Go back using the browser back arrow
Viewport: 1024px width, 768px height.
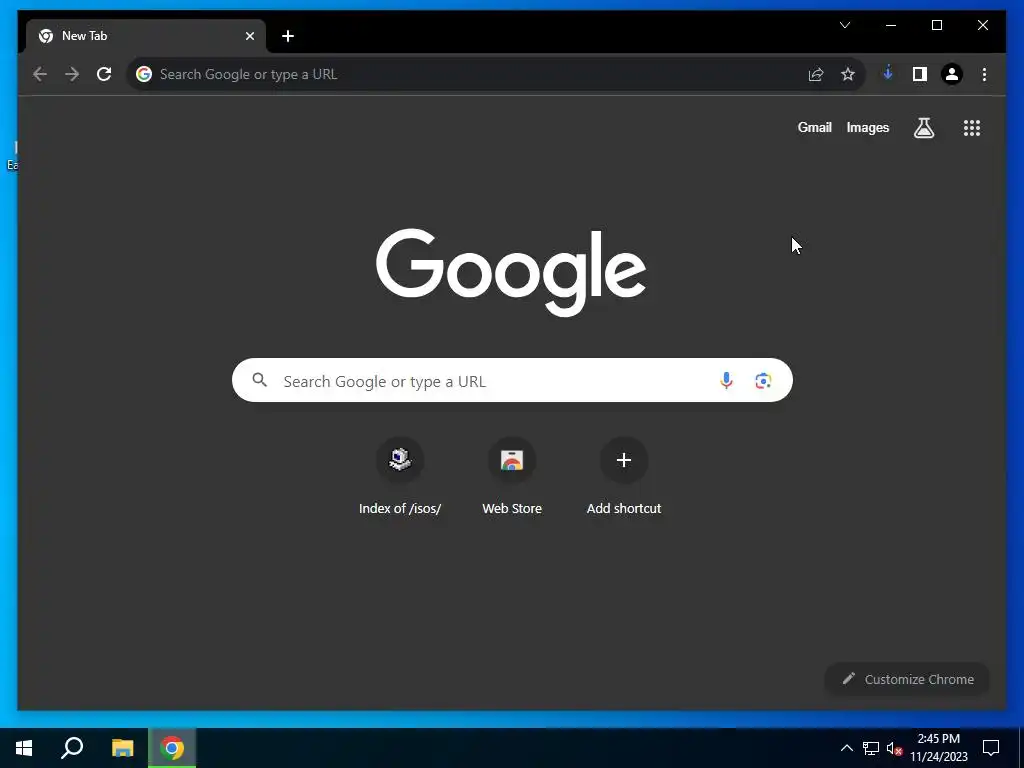point(40,74)
